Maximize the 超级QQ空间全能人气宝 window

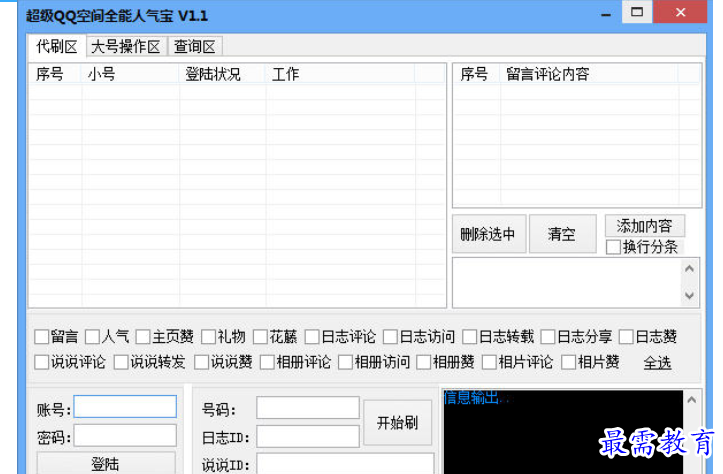pos(637,12)
